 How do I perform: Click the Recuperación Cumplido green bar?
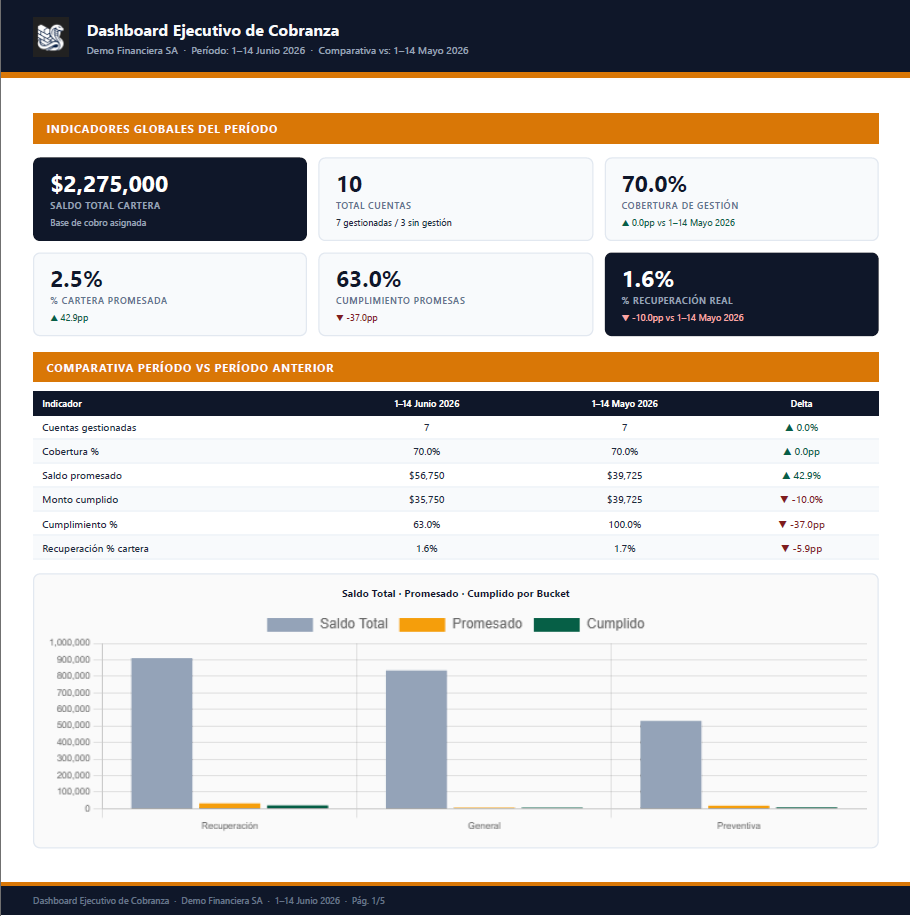tap(298, 807)
